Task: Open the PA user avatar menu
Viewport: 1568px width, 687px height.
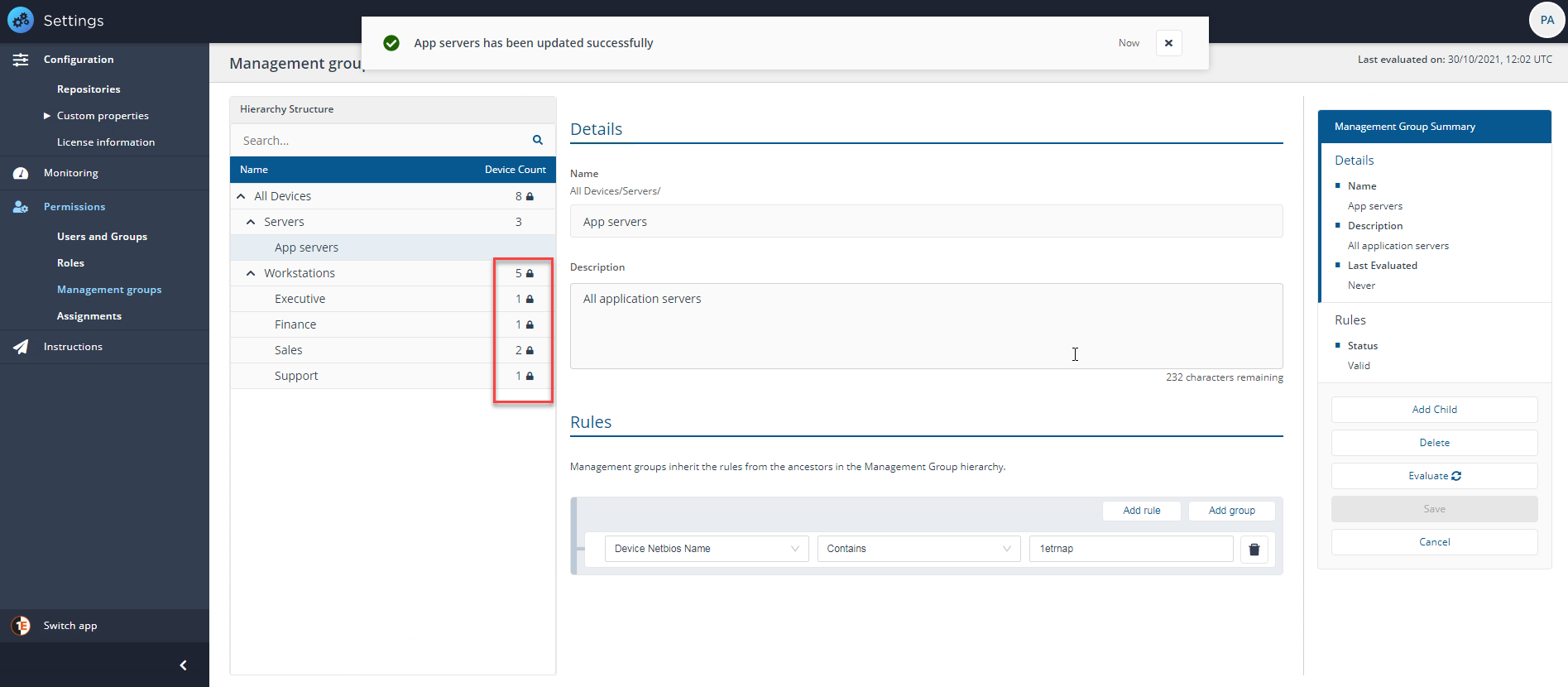Action: pyautogui.click(x=1546, y=20)
